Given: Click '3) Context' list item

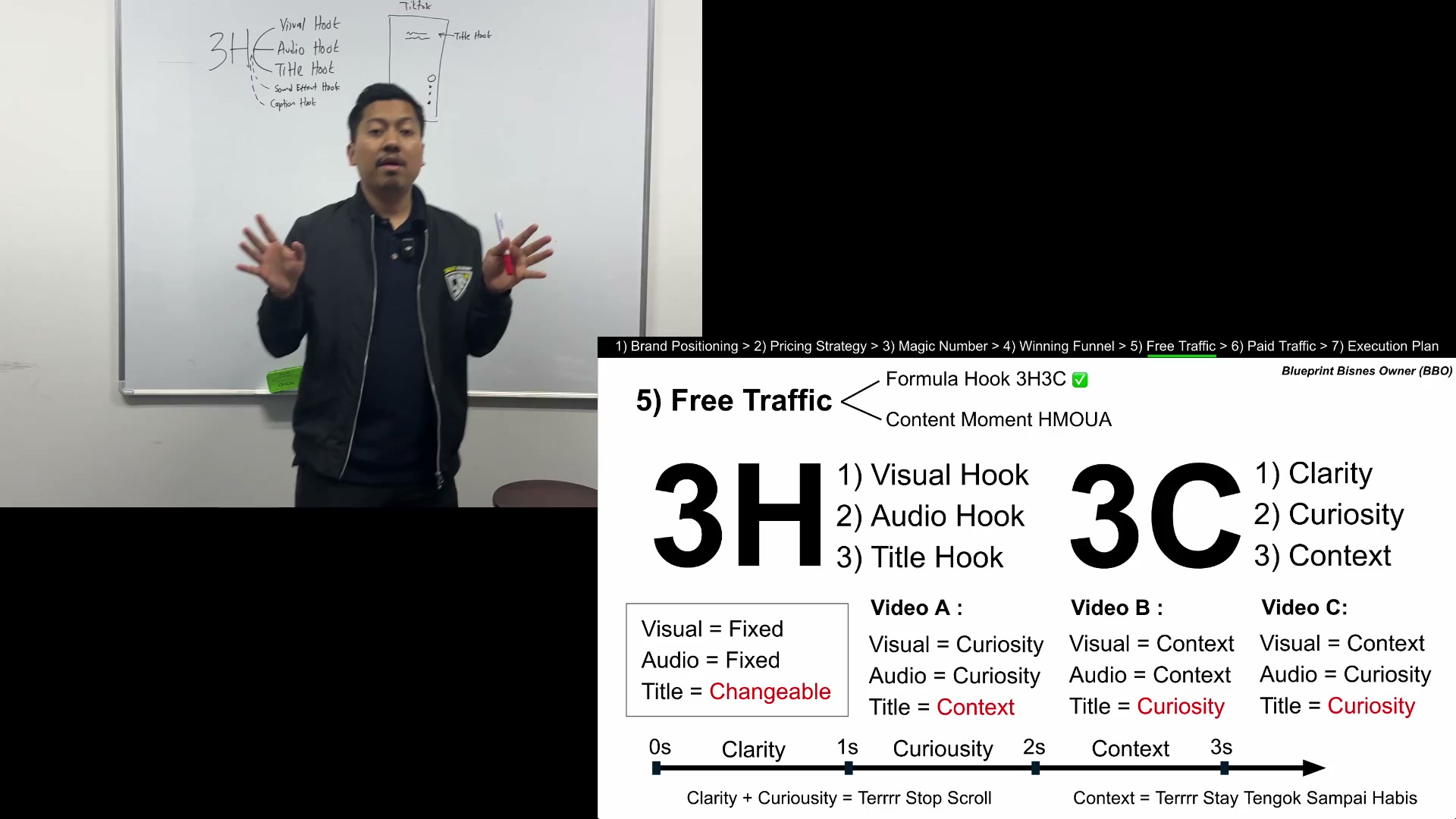Looking at the screenshot, I should tap(1322, 556).
